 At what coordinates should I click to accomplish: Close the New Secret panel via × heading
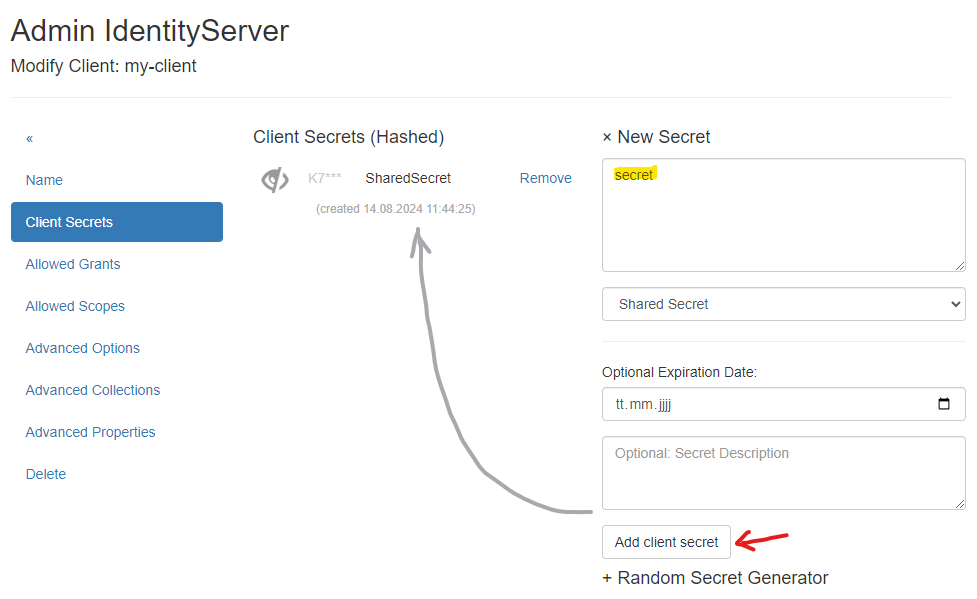[x=607, y=138]
